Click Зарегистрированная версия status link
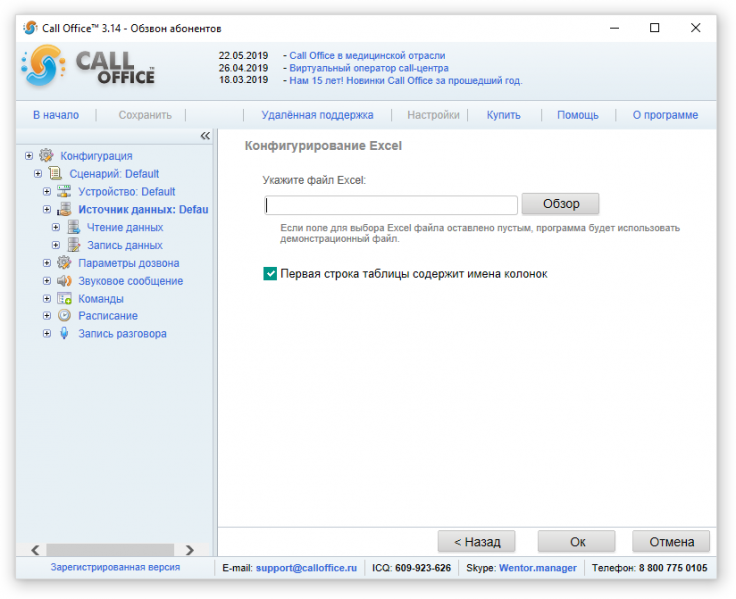 pos(115,567)
